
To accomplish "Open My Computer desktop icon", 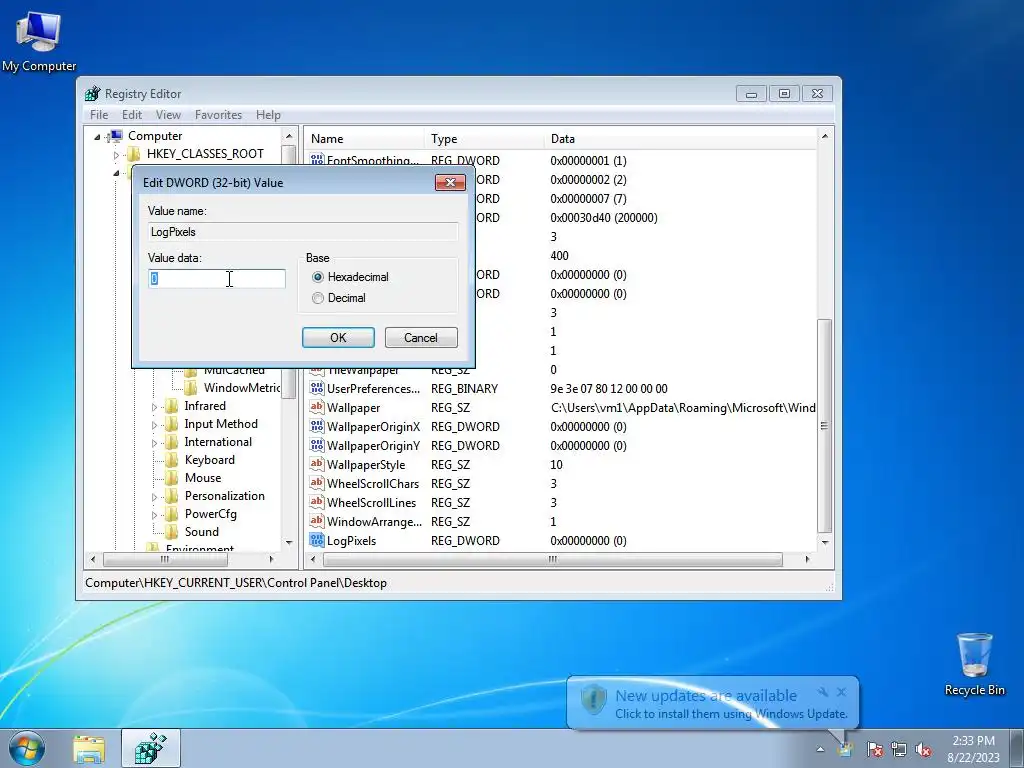I will (x=39, y=42).
